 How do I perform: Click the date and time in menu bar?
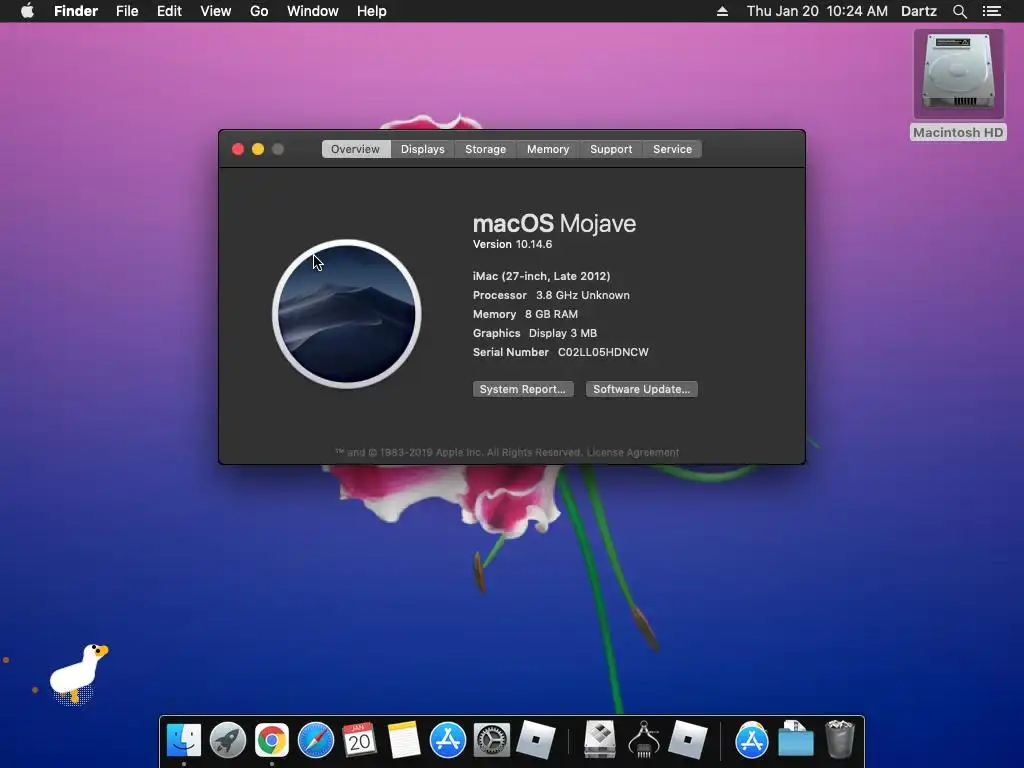[817, 11]
